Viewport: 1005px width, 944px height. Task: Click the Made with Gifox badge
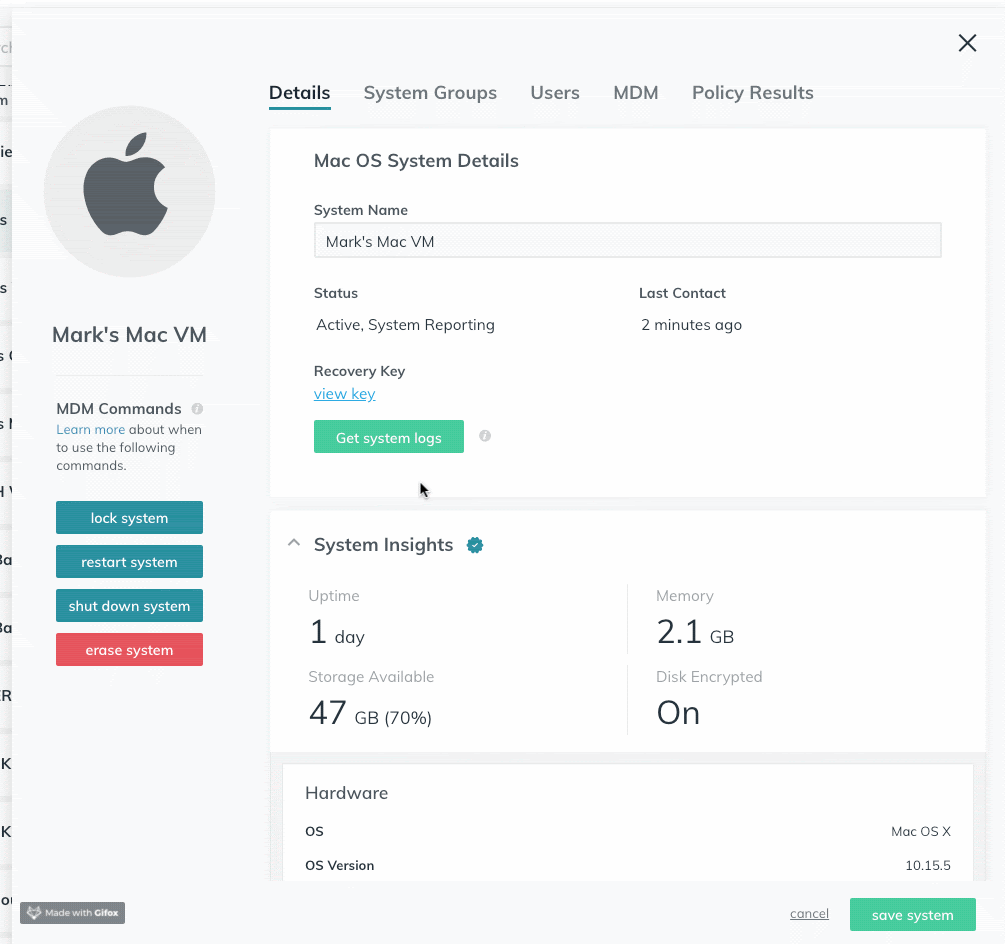pos(73,913)
